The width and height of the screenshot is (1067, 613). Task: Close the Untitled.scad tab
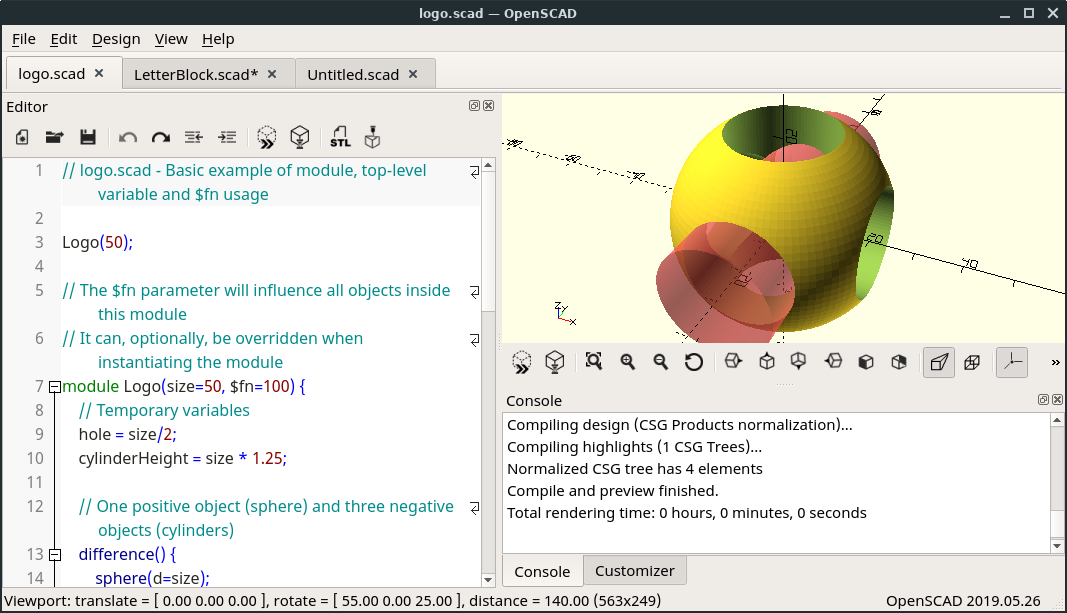[x=413, y=74]
